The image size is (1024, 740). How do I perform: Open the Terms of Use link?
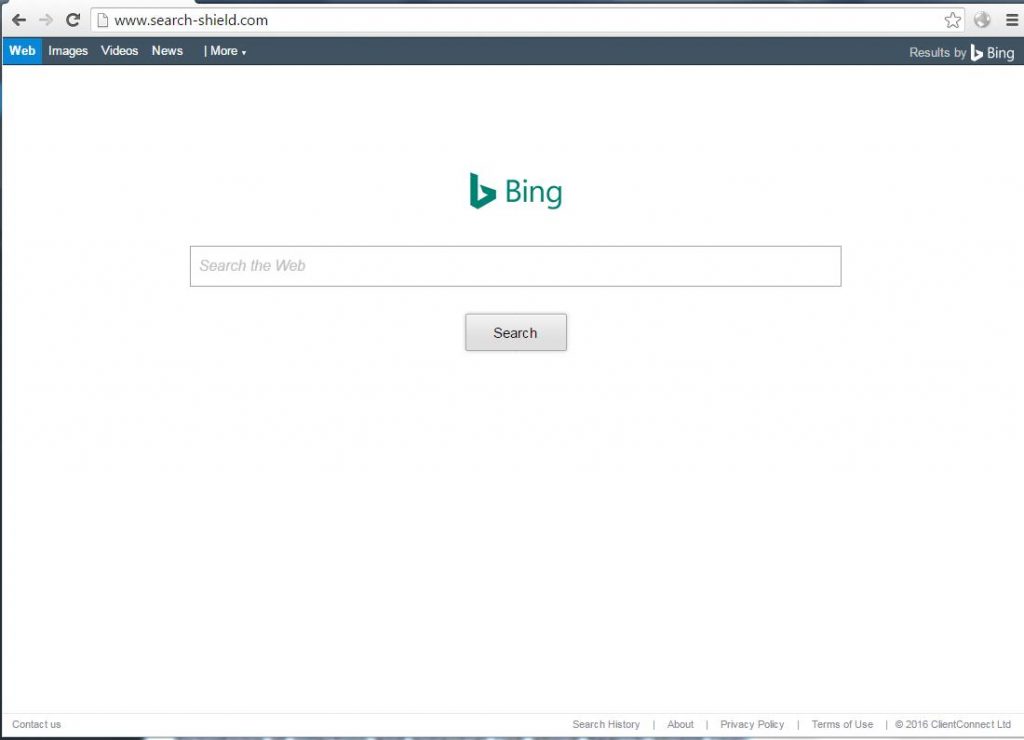(842, 724)
